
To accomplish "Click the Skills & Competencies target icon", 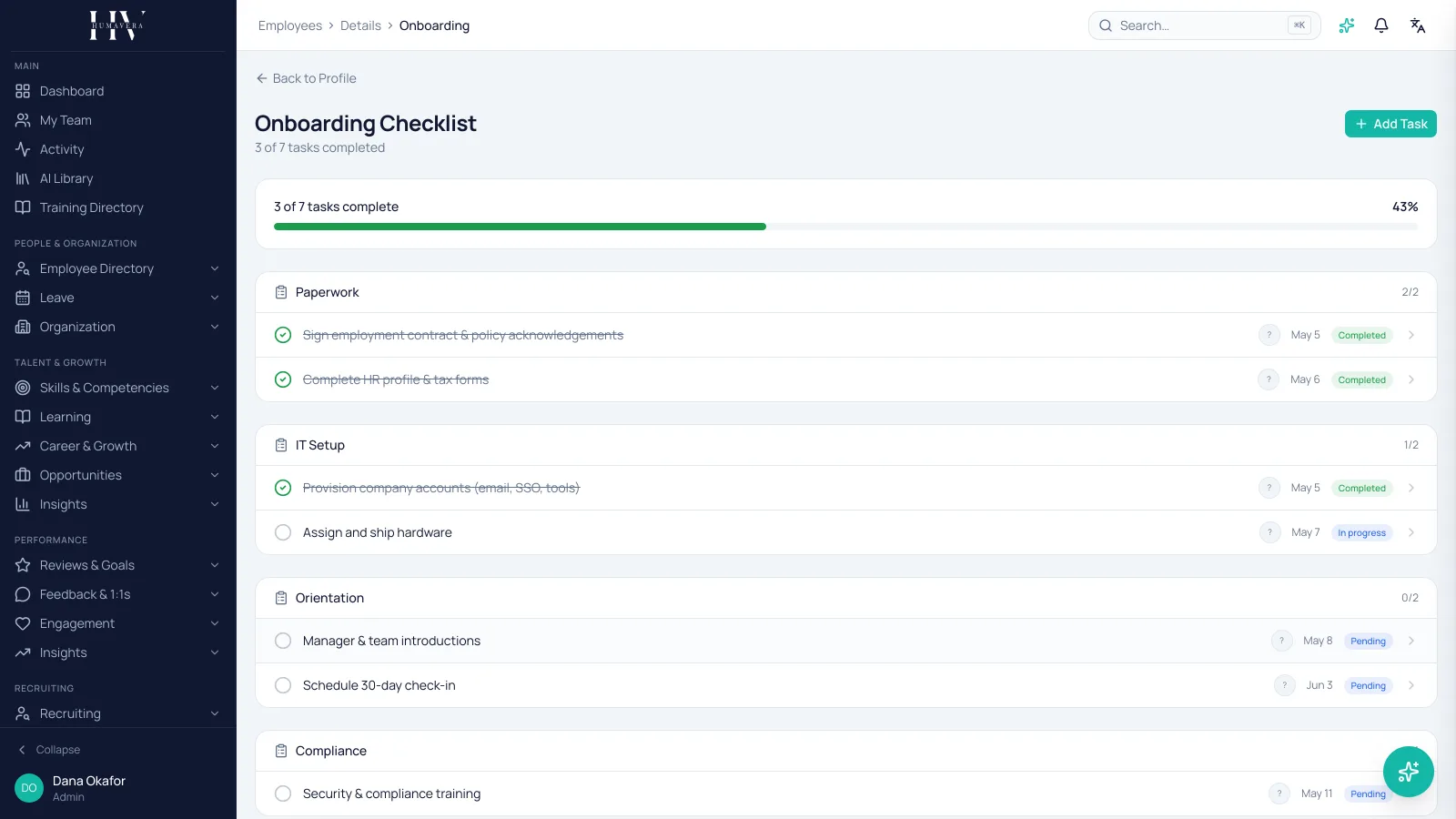I will tap(23, 388).
